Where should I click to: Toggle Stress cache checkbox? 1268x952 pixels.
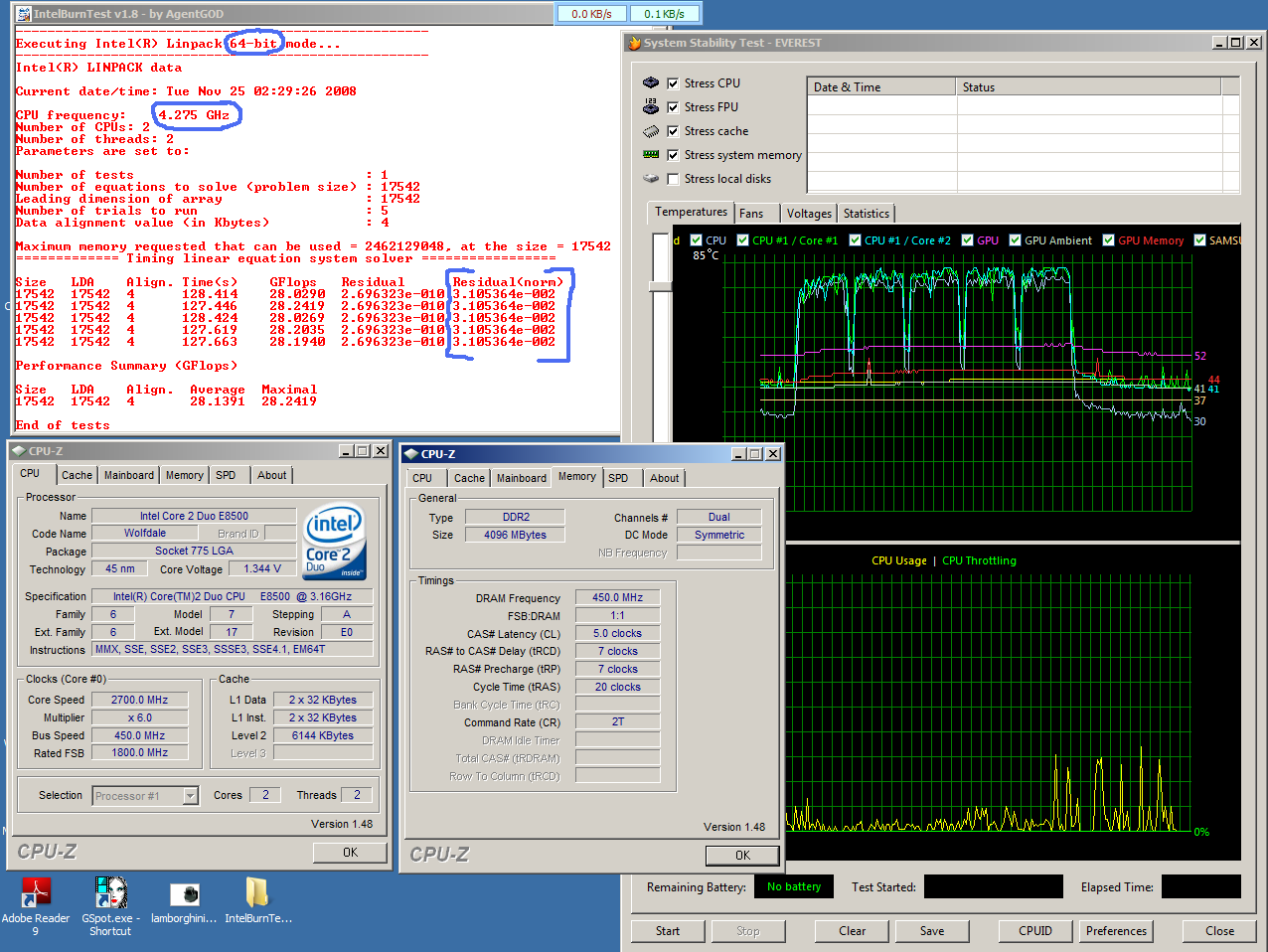point(673,131)
